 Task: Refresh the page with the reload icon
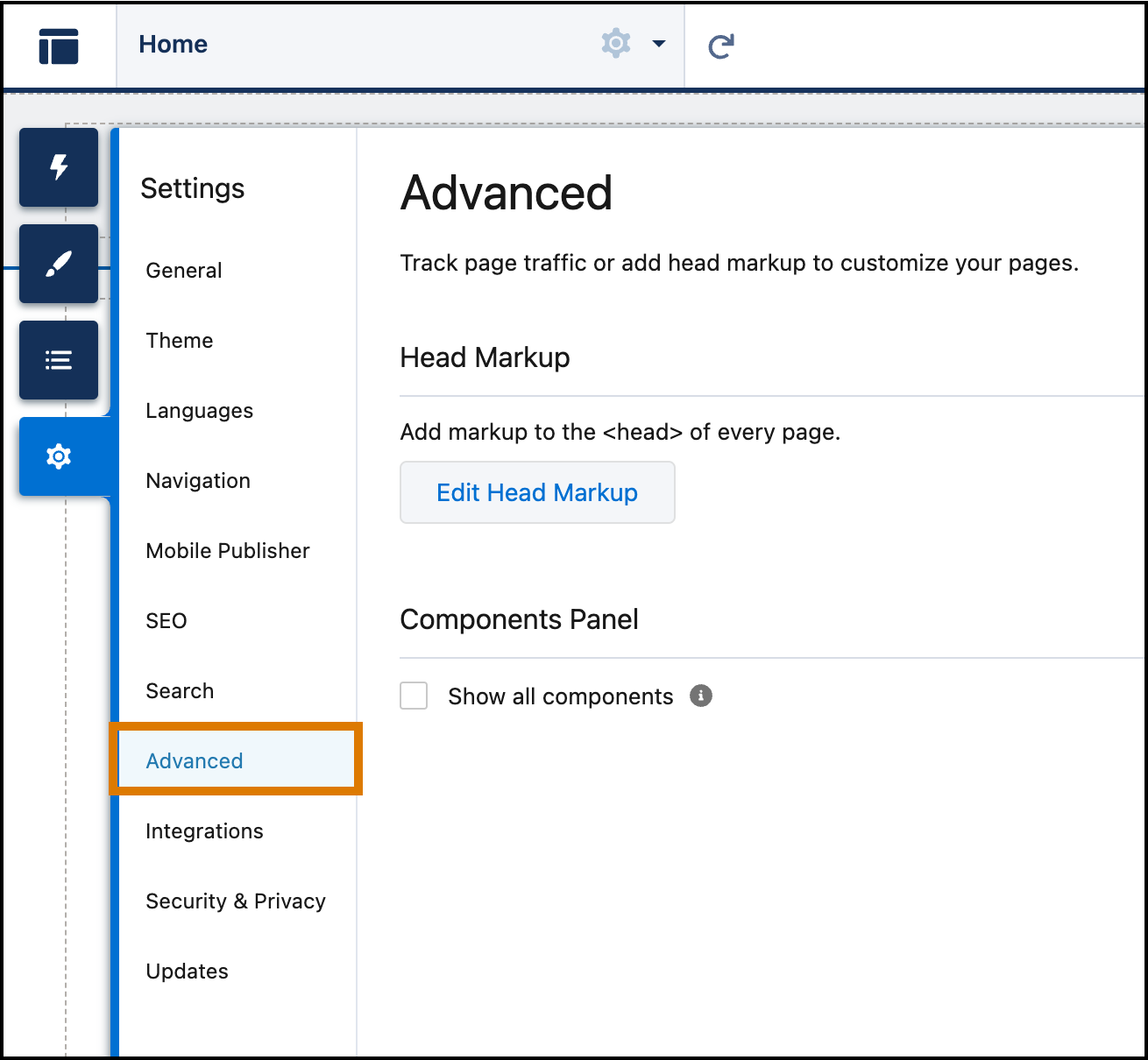[x=719, y=45]
